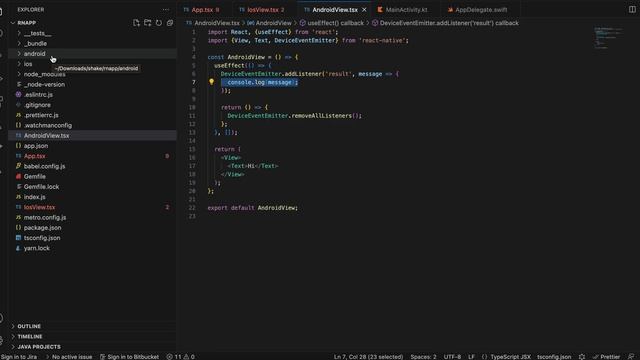Collapse all folders in Explorer
Viewport: 640px width, 360px height.
point(170,23)
